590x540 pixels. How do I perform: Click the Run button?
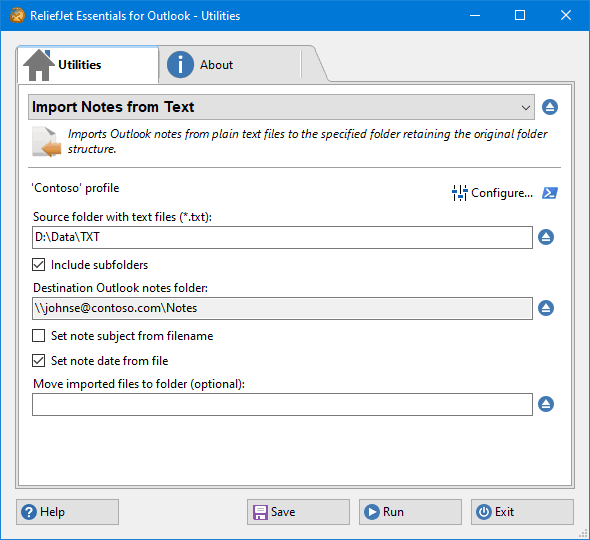[x=410, y=512]
